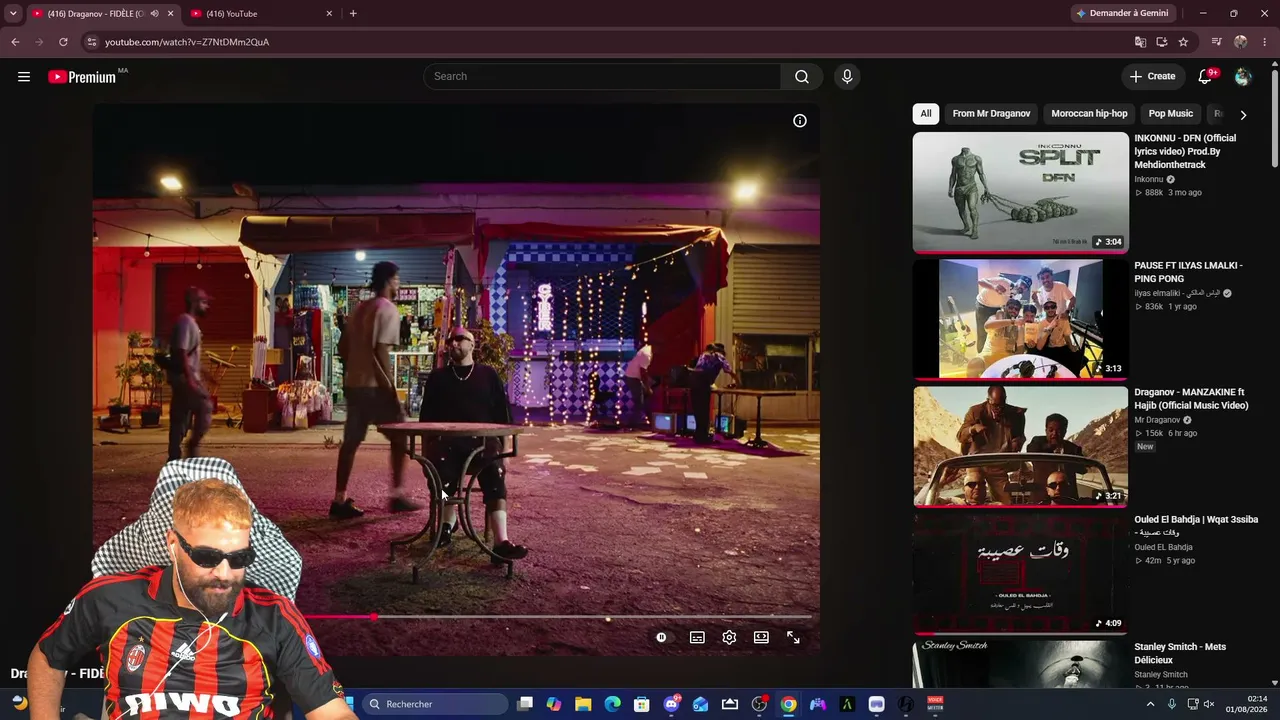Enter full screen video mode

coord(793,637)
